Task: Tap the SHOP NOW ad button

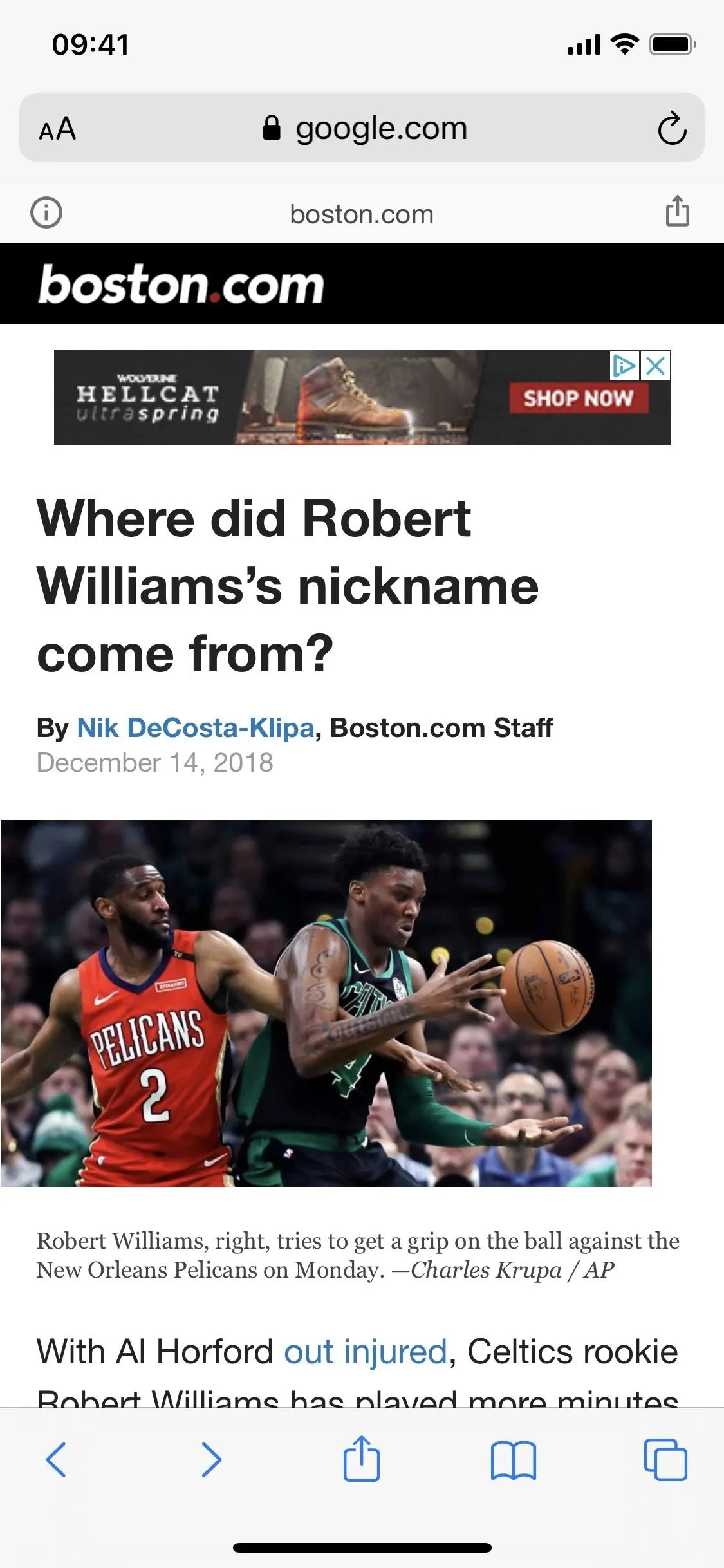Action: click(x=579, y=398)
